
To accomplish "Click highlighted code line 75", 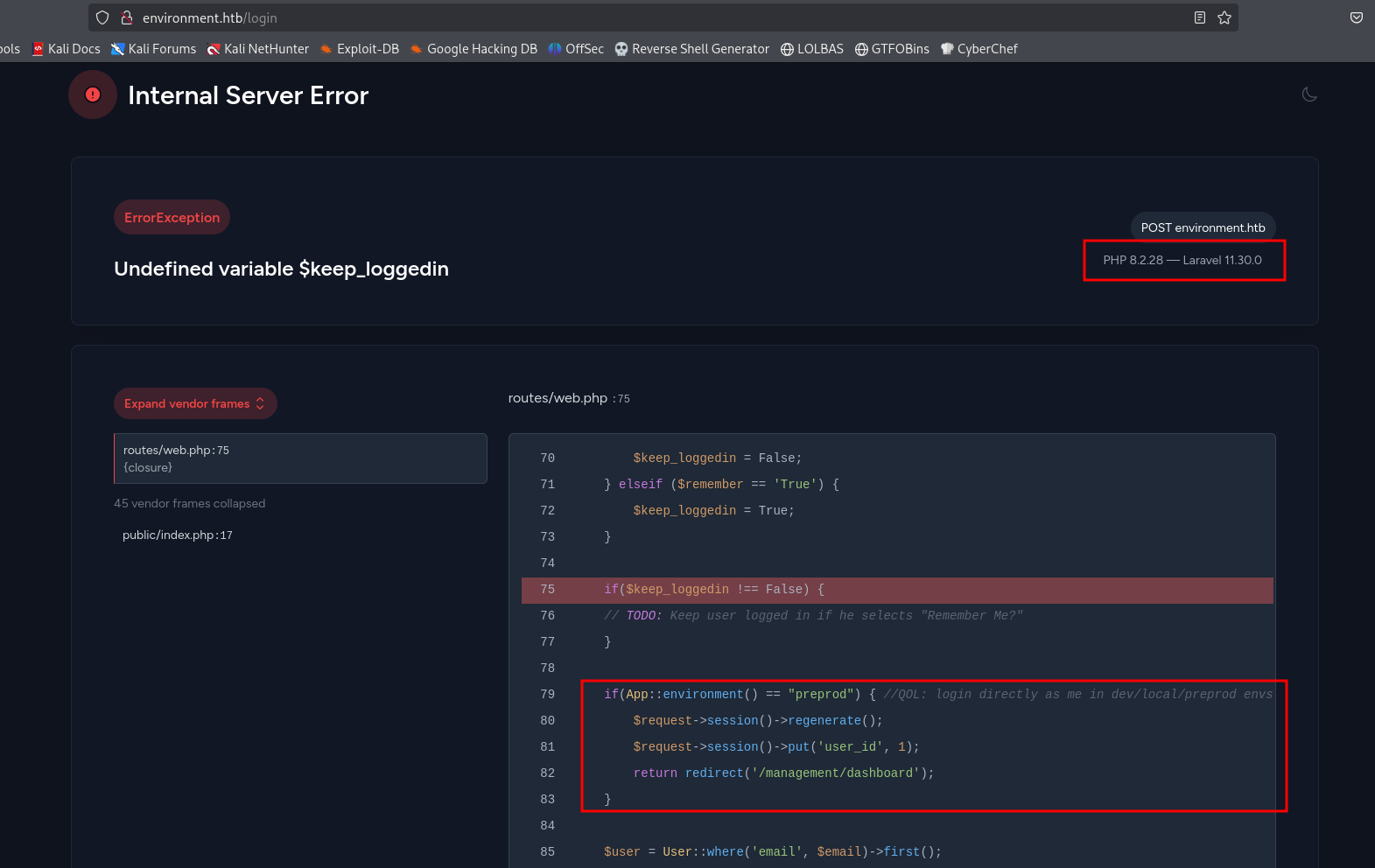I will tap(897, 590).
